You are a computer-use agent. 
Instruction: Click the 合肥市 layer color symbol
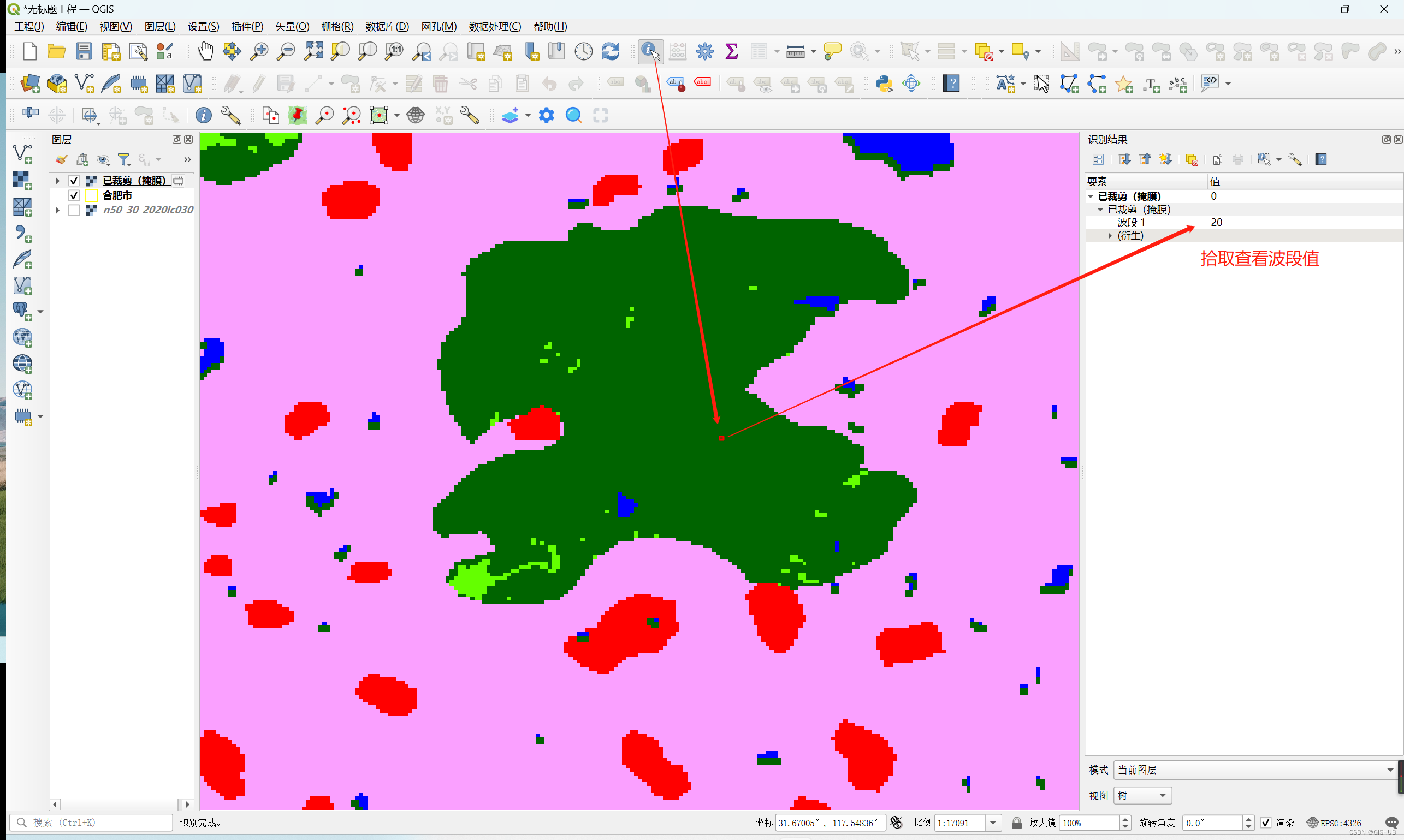tap(91, 195)
